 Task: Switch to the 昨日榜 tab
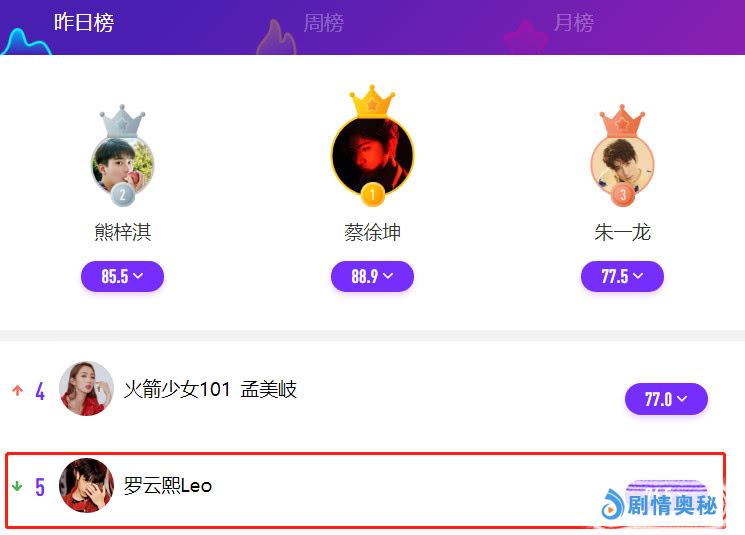[84, 22]
